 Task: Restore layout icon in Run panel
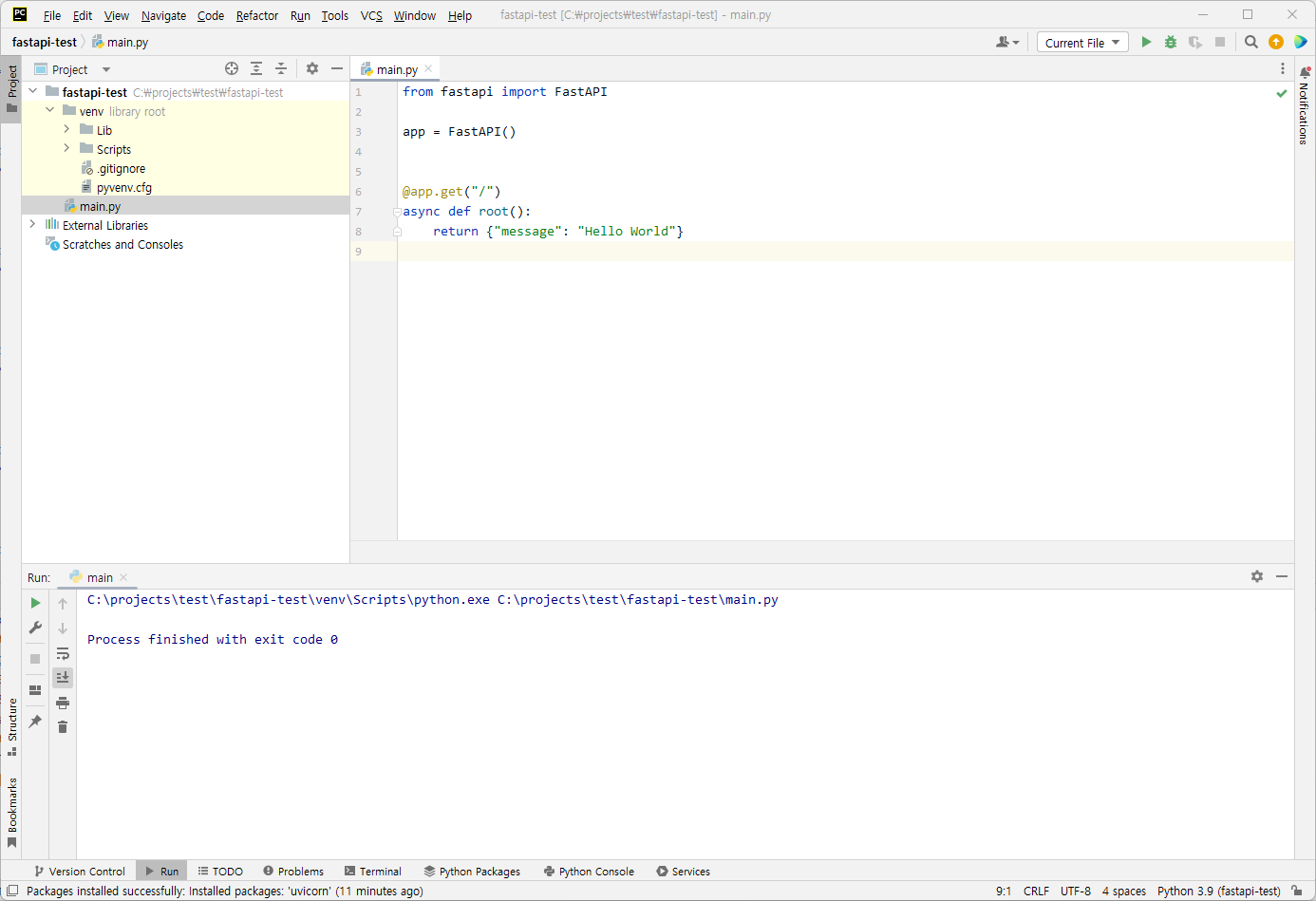coord(35,690)
